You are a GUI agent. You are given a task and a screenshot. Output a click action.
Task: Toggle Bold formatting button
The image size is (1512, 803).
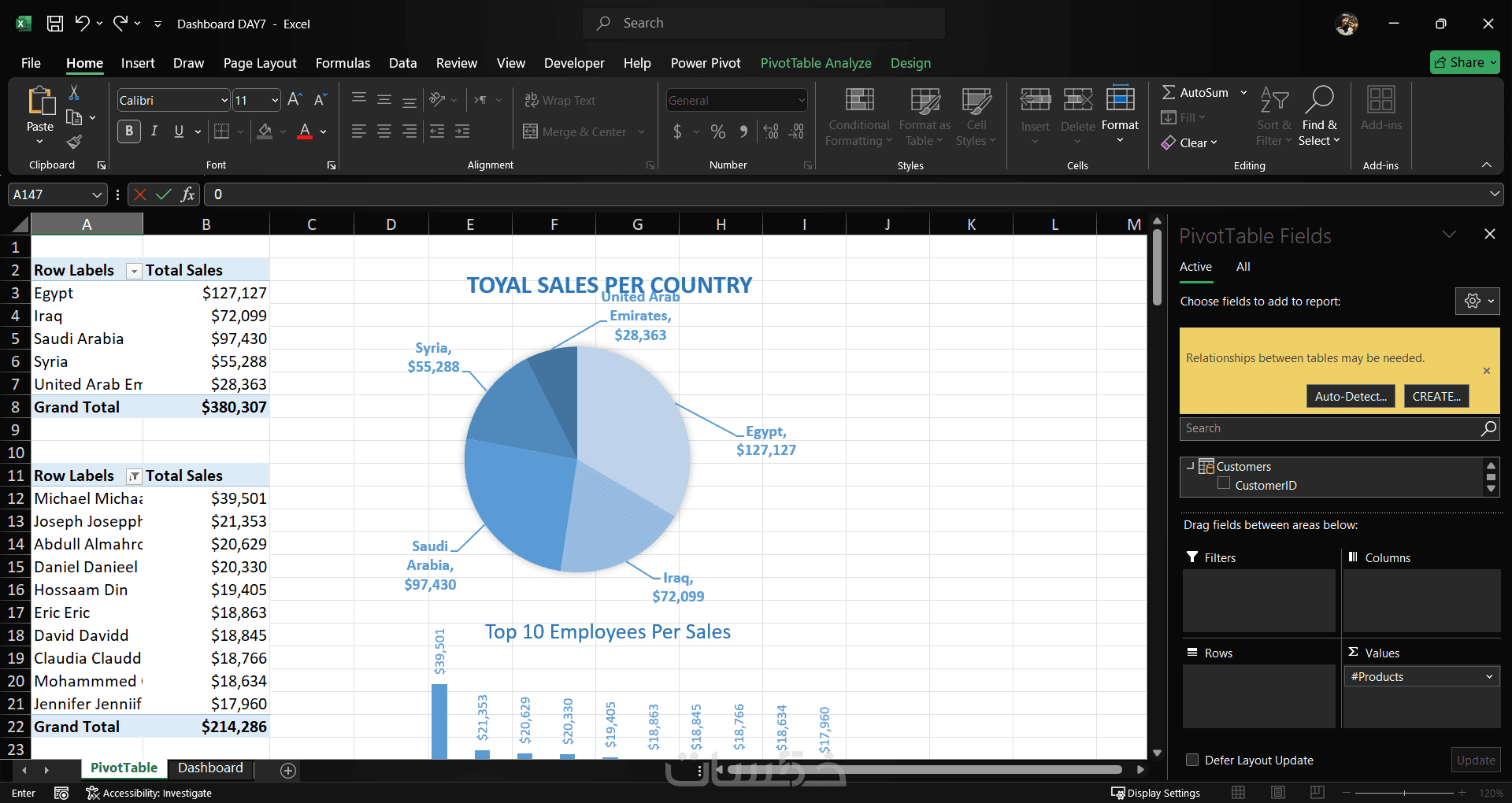pyautogui.click(x=129, y=131)
